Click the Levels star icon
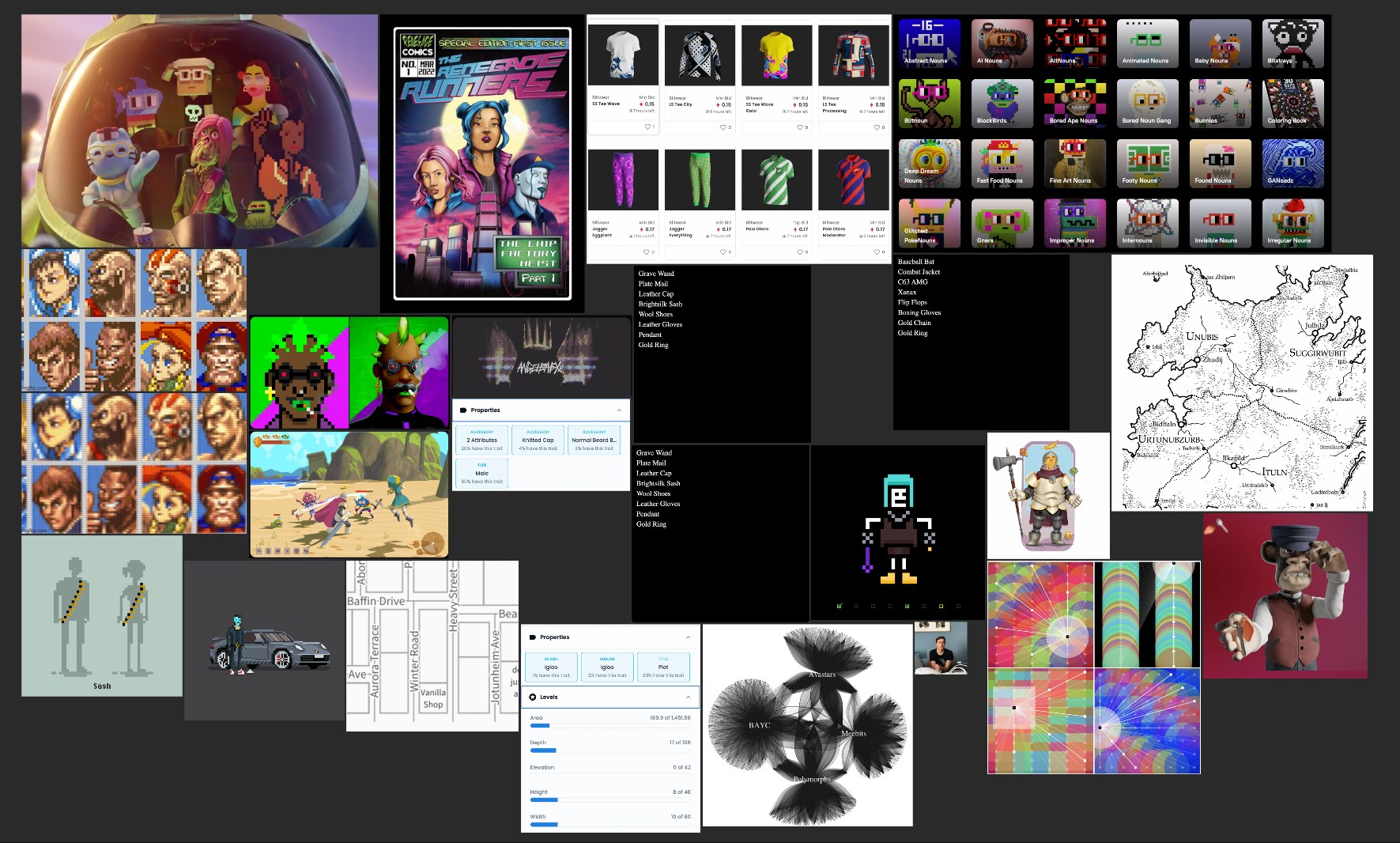 point(533,697)
